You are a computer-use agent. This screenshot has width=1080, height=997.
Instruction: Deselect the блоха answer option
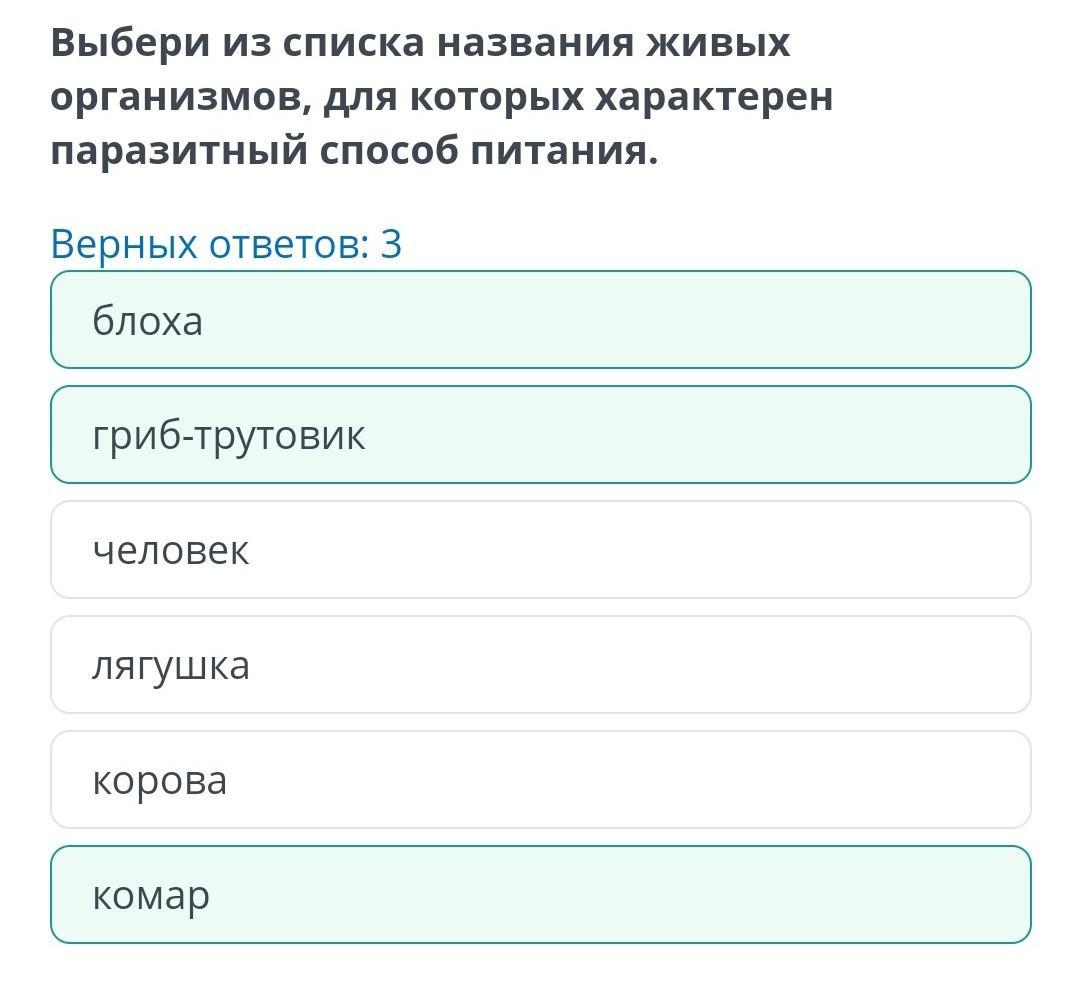[541, 320]
